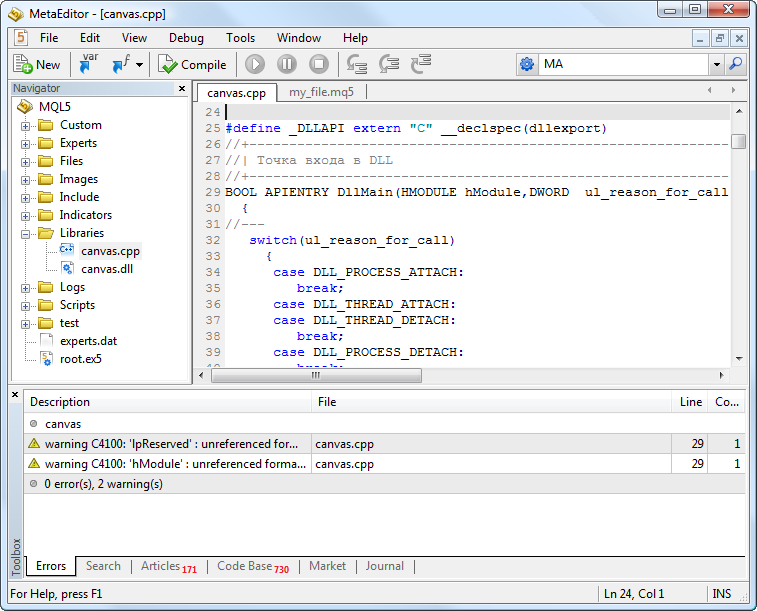Screen dimensions: 757x611
Task: Click the editor scroll down arrow
Action: 739,359
